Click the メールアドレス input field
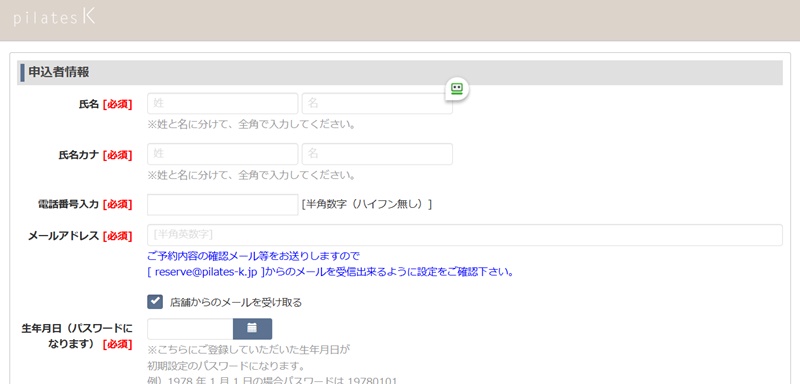The width and height of the screenshot is (800, 384). [x=465, y=235]
